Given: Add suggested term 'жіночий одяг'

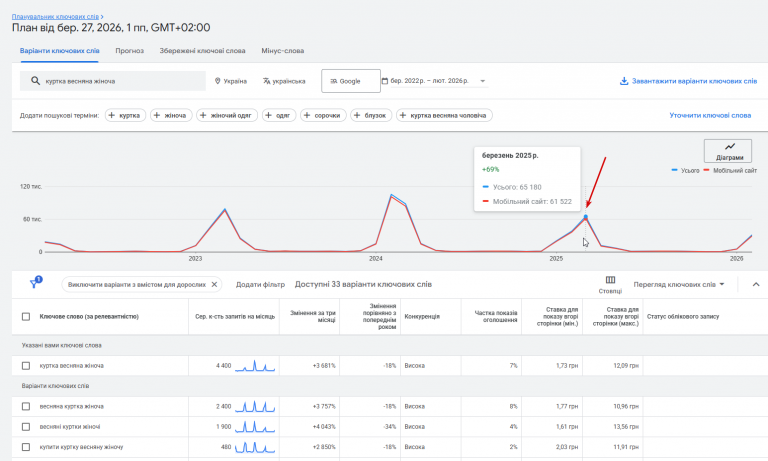Looking at the screenshot, I should (x=229, y=116).
